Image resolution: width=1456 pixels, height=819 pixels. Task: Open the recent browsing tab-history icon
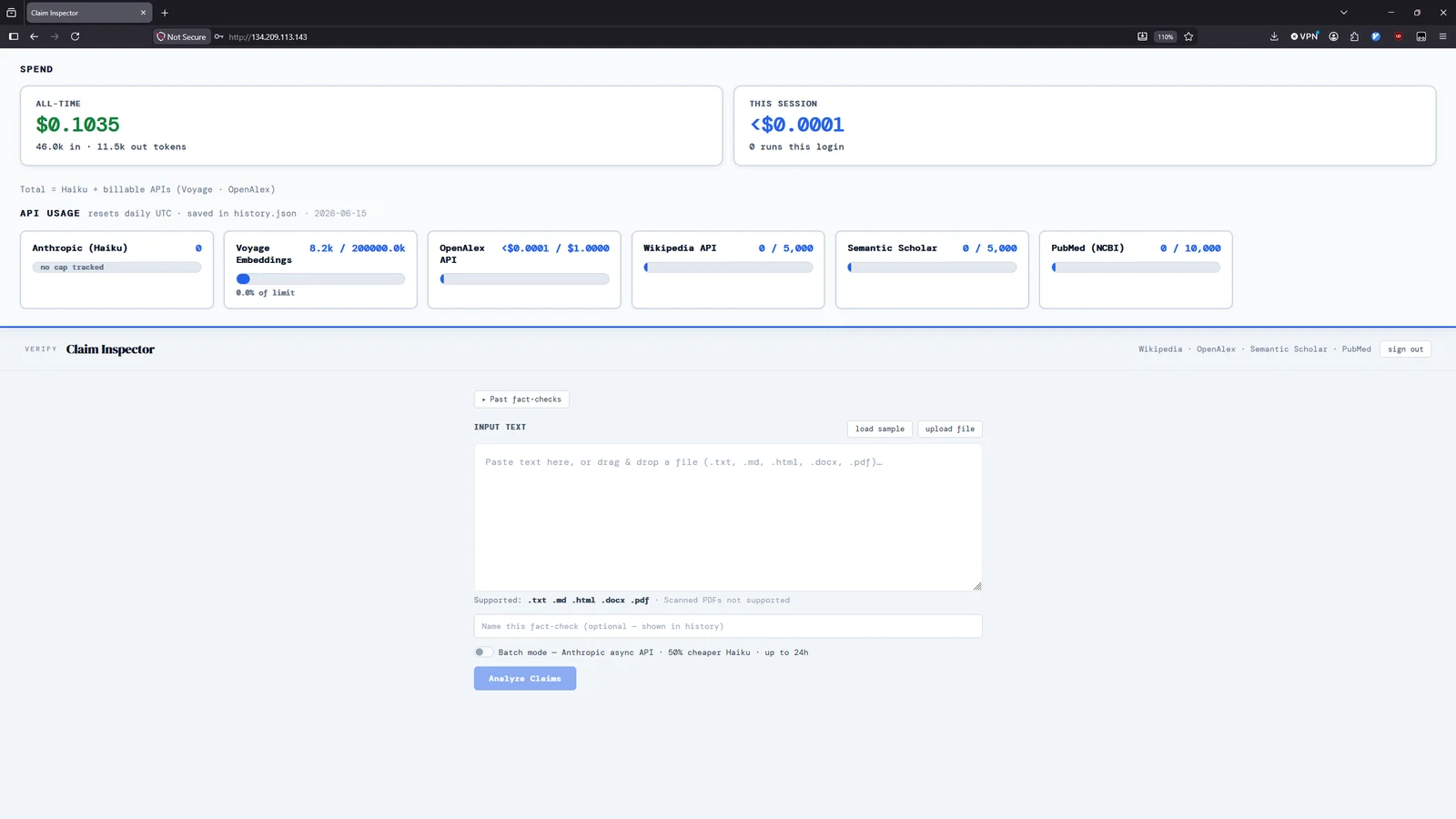11,13
